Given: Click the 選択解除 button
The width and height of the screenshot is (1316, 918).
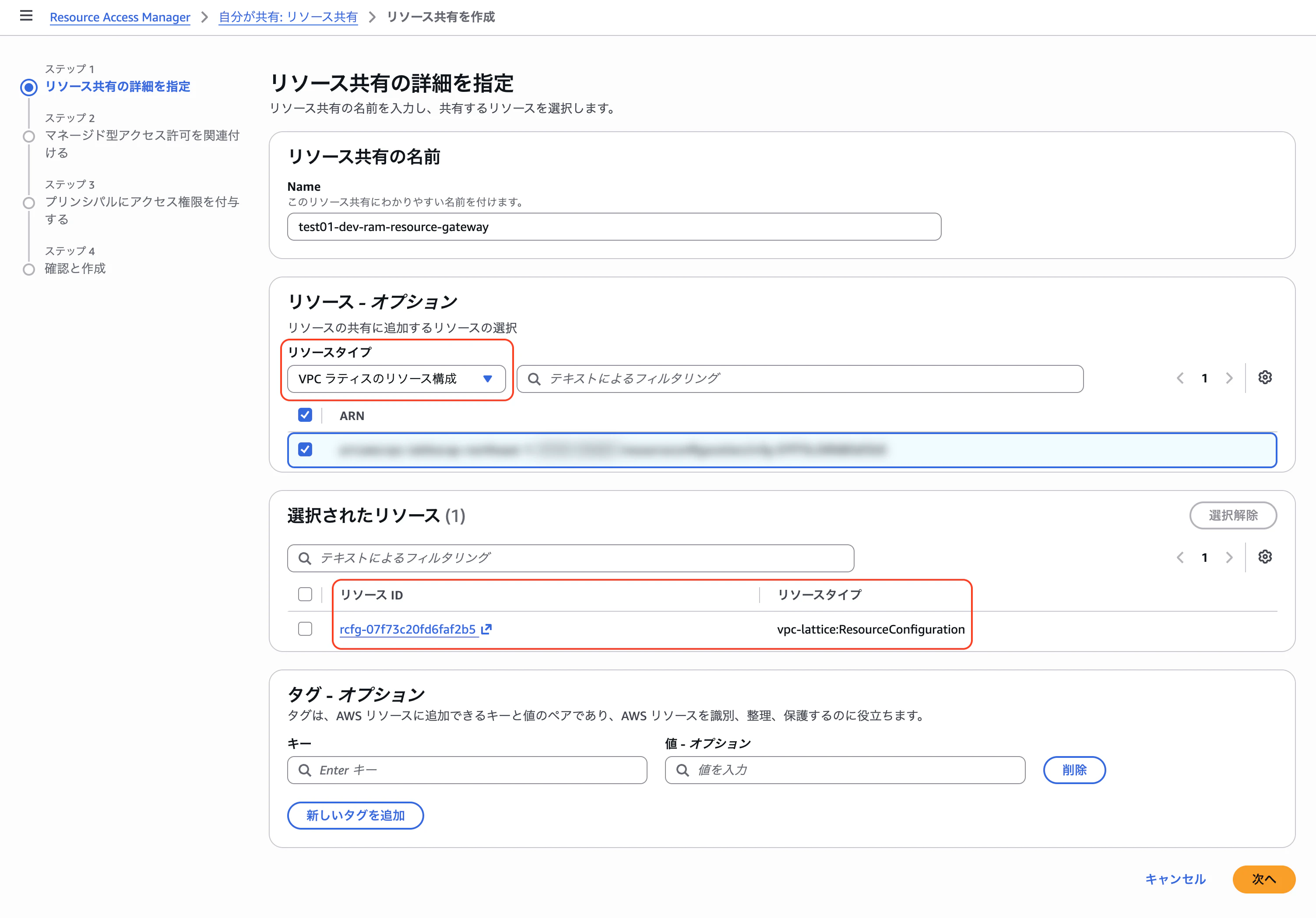Looking at the screenshot, I should click(1233, 515).
